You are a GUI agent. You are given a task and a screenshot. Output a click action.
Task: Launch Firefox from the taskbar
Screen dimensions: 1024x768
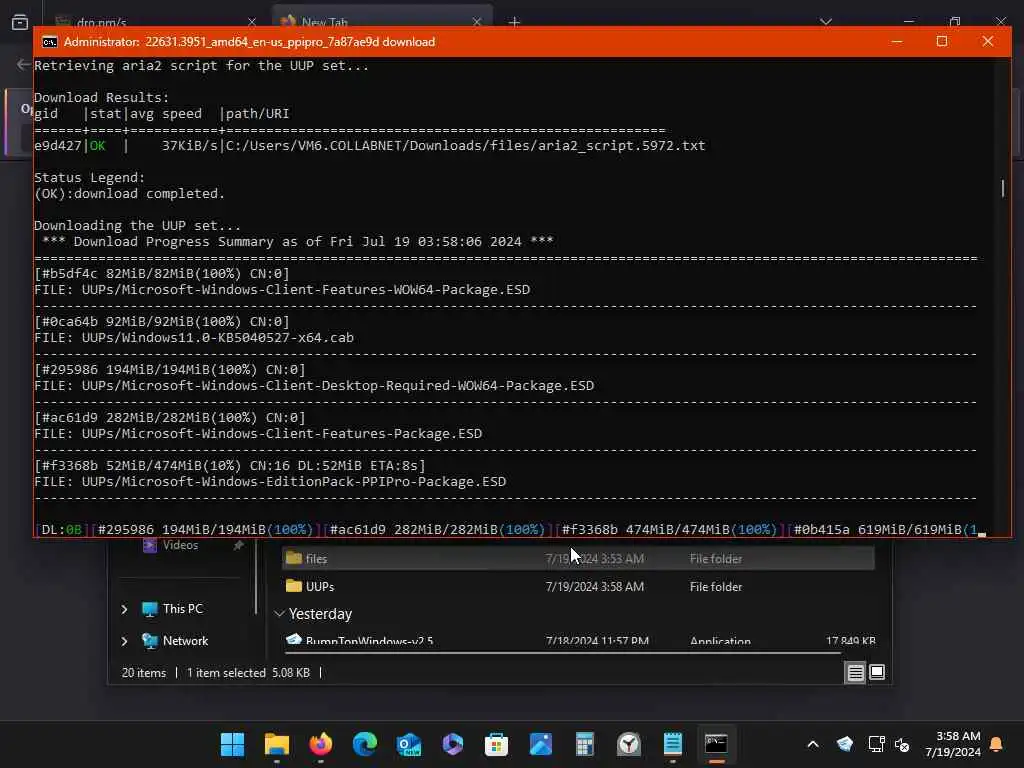point(321,744)
